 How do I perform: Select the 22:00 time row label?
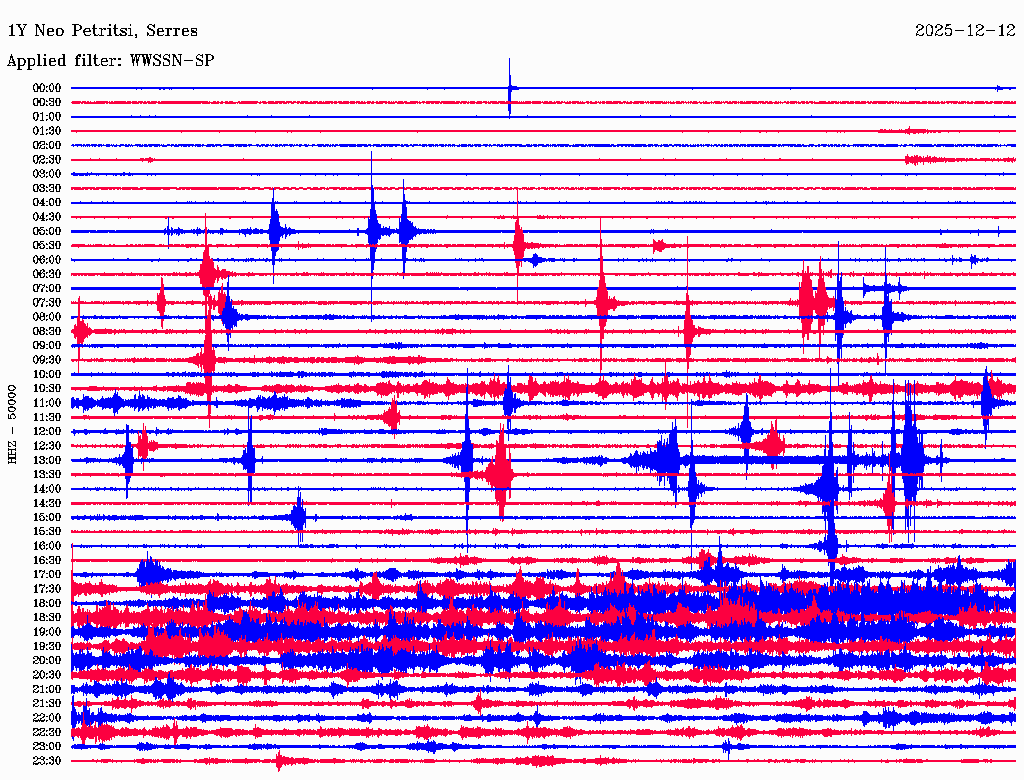(47, 718)
